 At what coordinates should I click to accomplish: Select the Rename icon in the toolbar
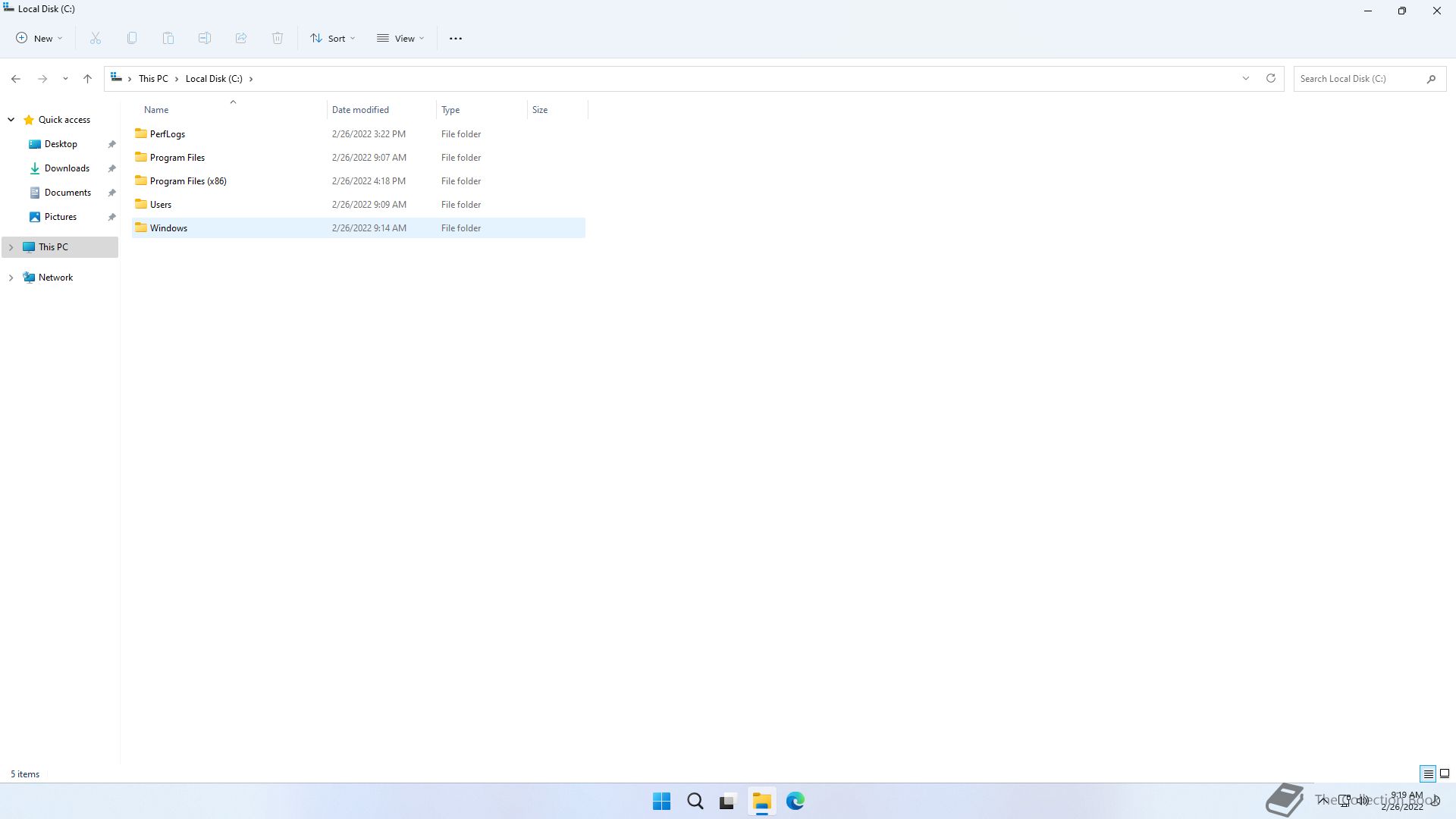point(205,38)
